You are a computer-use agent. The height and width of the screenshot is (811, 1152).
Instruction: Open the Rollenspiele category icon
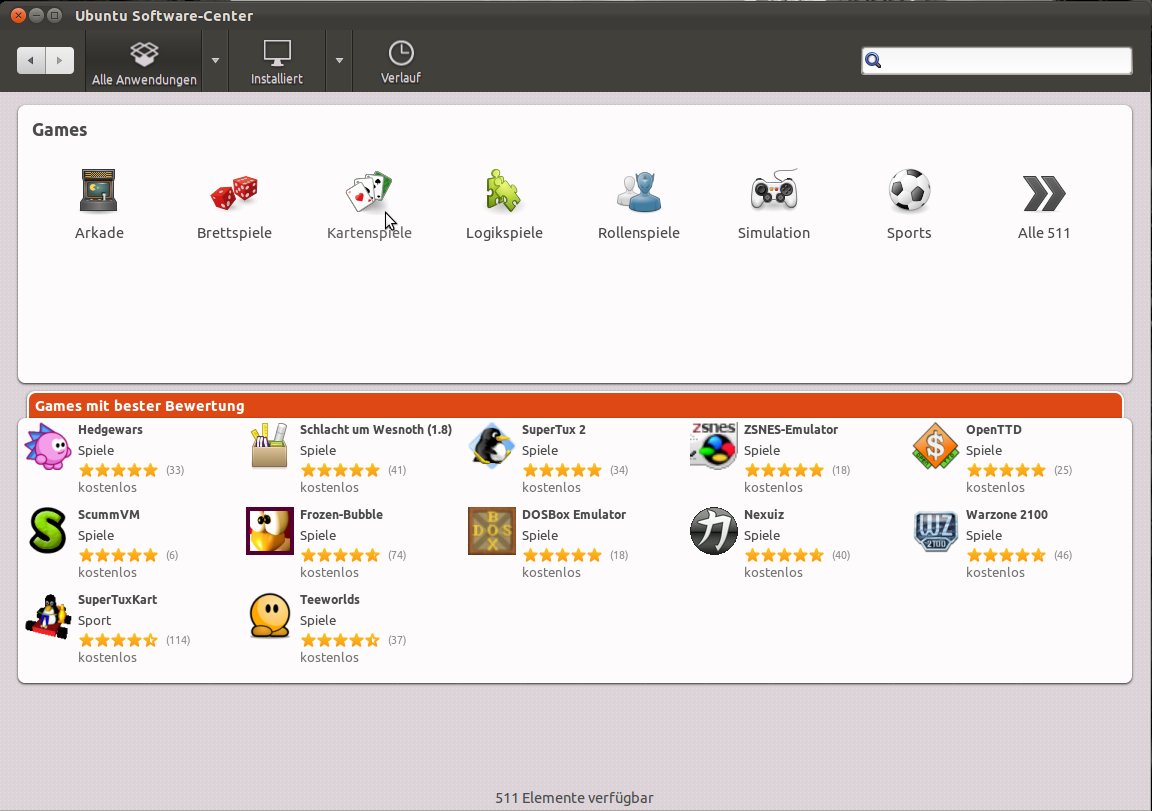click(x=638, y=192)
